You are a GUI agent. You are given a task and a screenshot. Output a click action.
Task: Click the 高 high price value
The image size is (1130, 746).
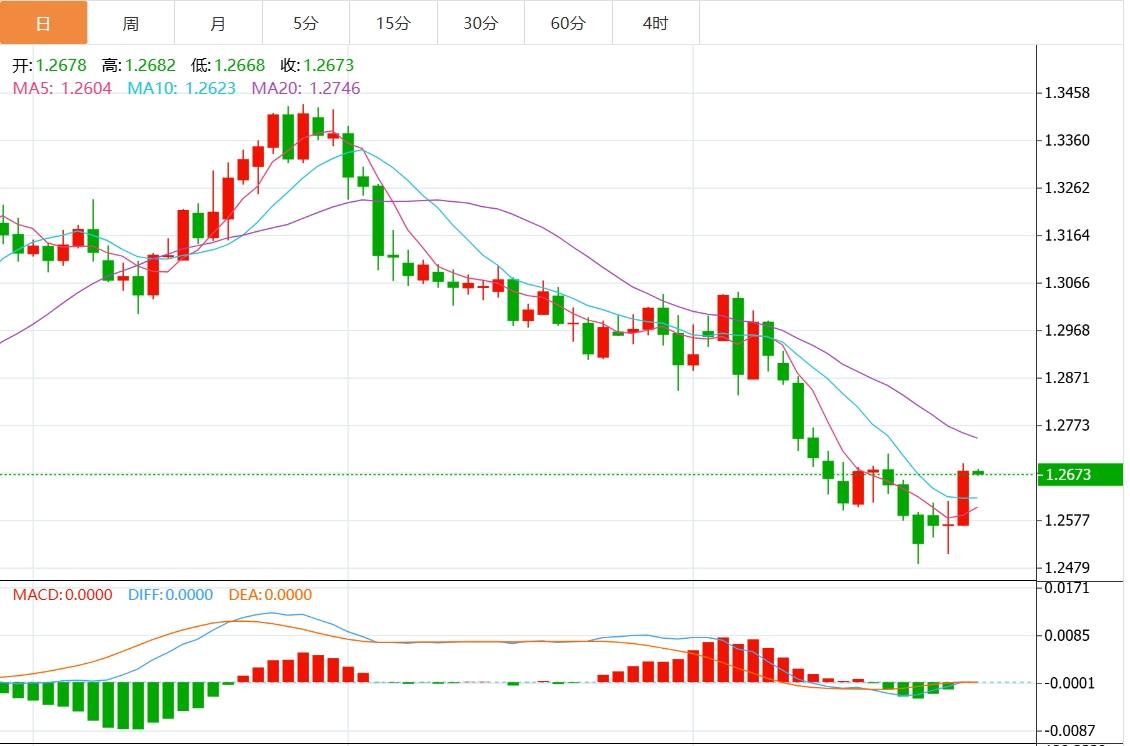[x=150, y=66]
